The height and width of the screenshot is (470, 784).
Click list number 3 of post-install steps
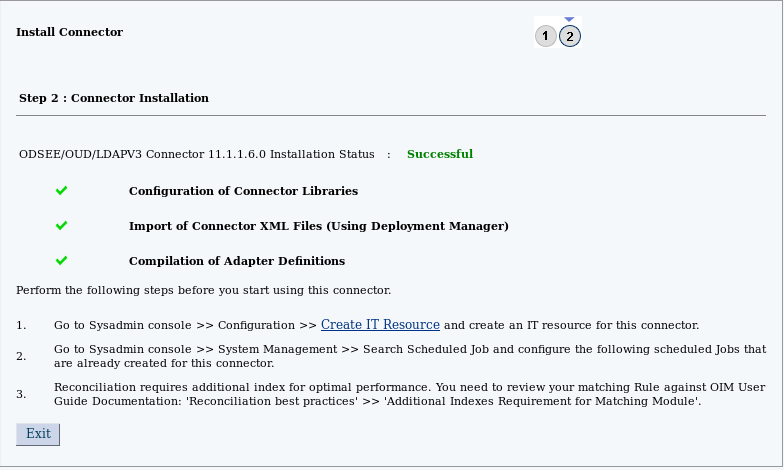point(21,394)
